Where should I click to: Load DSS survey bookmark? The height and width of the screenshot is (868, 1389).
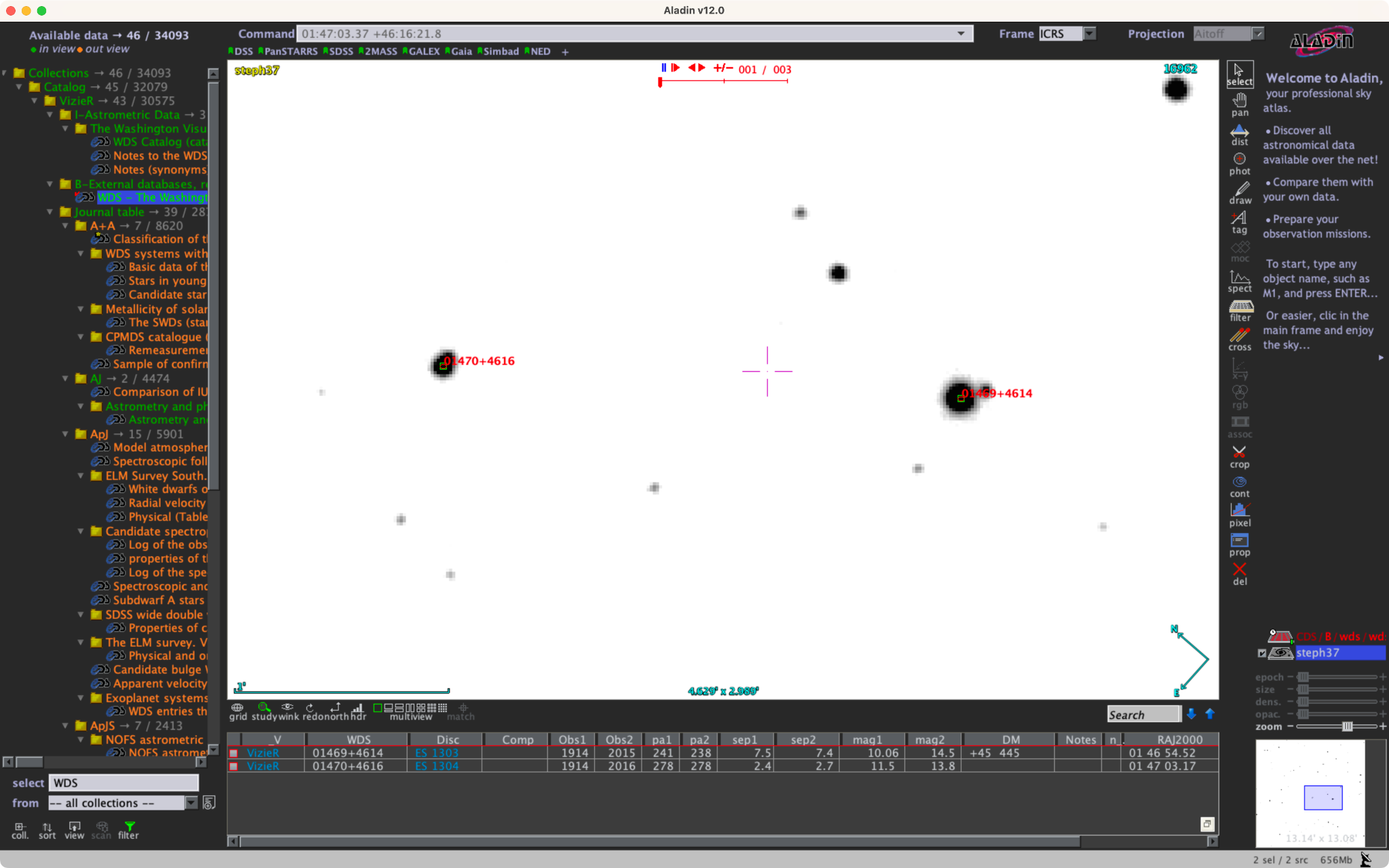pyautogui.click(x=241, y=52)
